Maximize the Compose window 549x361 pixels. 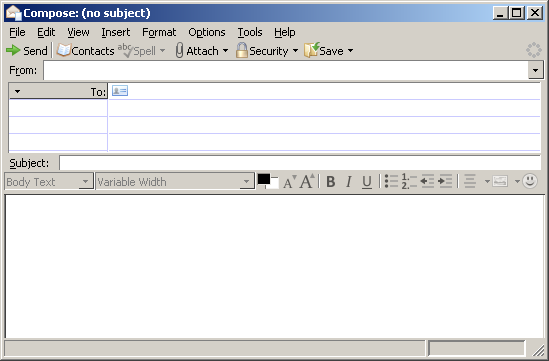(x=517, y=13)
